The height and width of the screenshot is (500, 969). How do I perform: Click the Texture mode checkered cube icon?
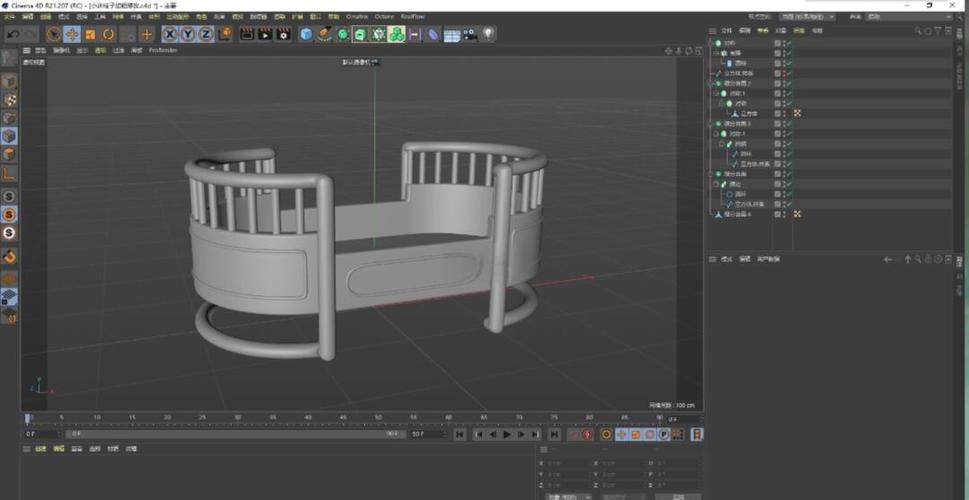(9, 100)
